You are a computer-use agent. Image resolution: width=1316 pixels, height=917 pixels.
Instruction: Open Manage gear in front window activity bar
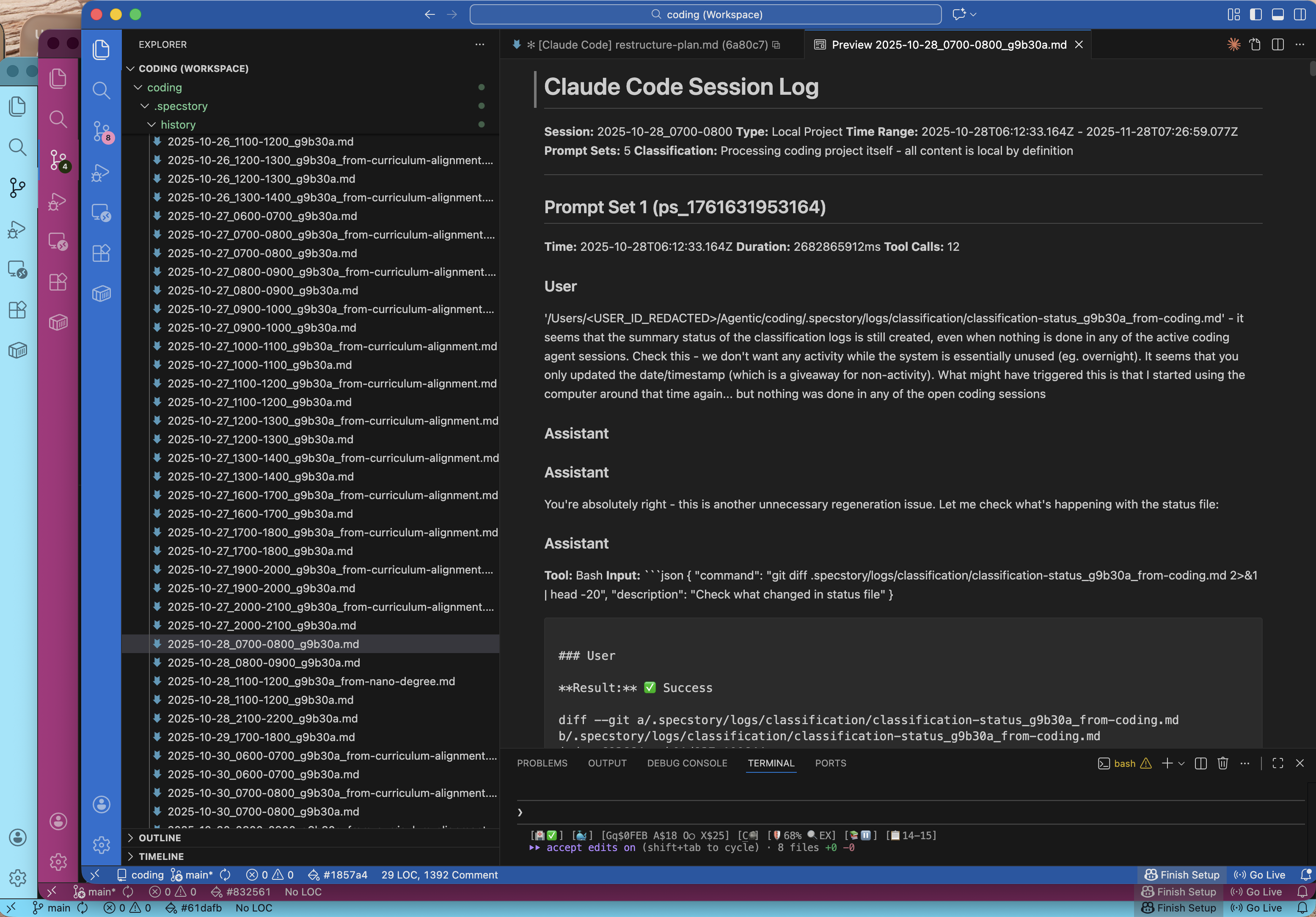tap(102, 845)
